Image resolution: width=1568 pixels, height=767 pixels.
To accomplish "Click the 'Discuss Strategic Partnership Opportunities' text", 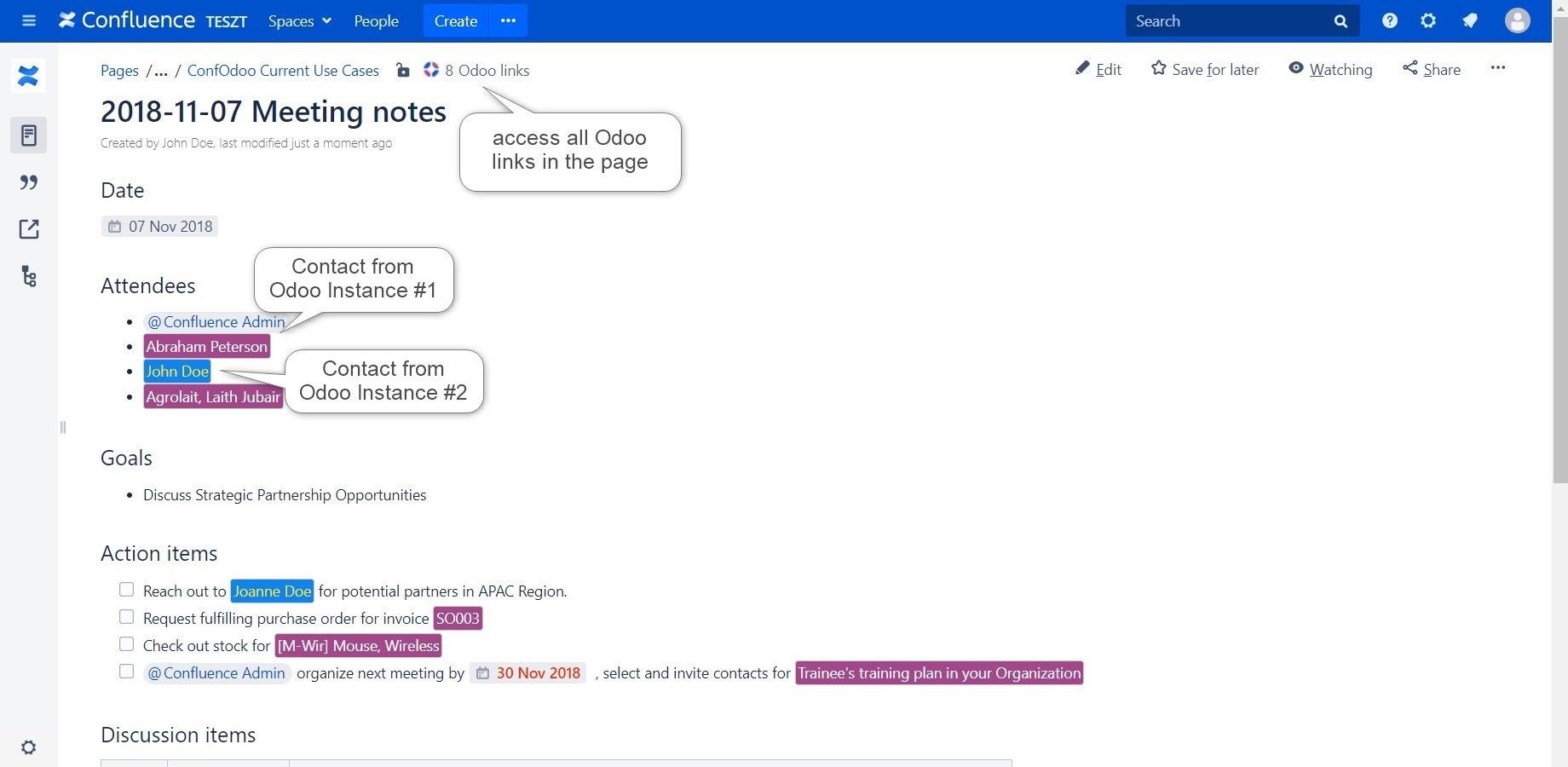I will pyautogui.click(x=285, y=495).
